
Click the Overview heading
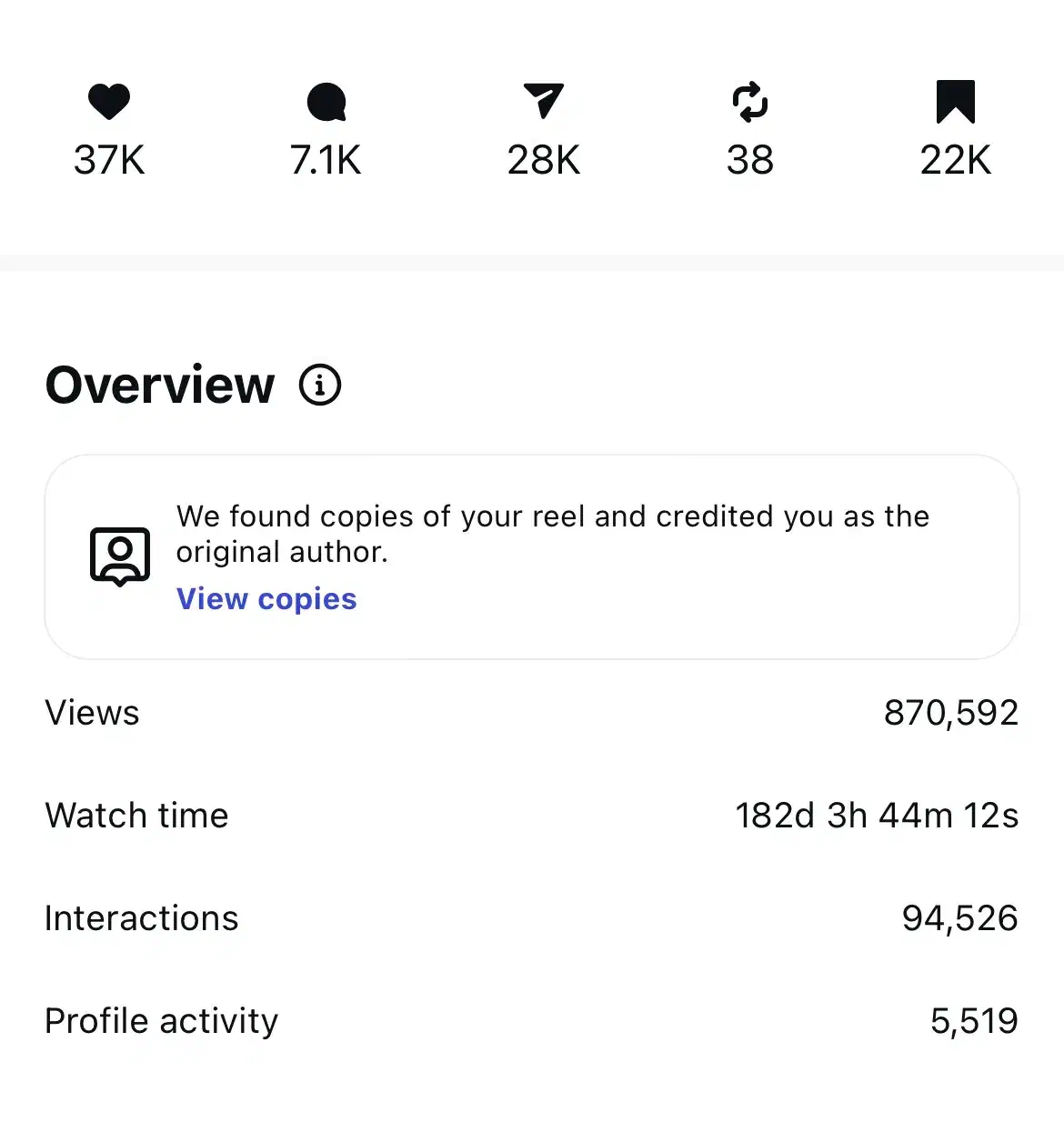pyautogui.click(x=160, y=385)
